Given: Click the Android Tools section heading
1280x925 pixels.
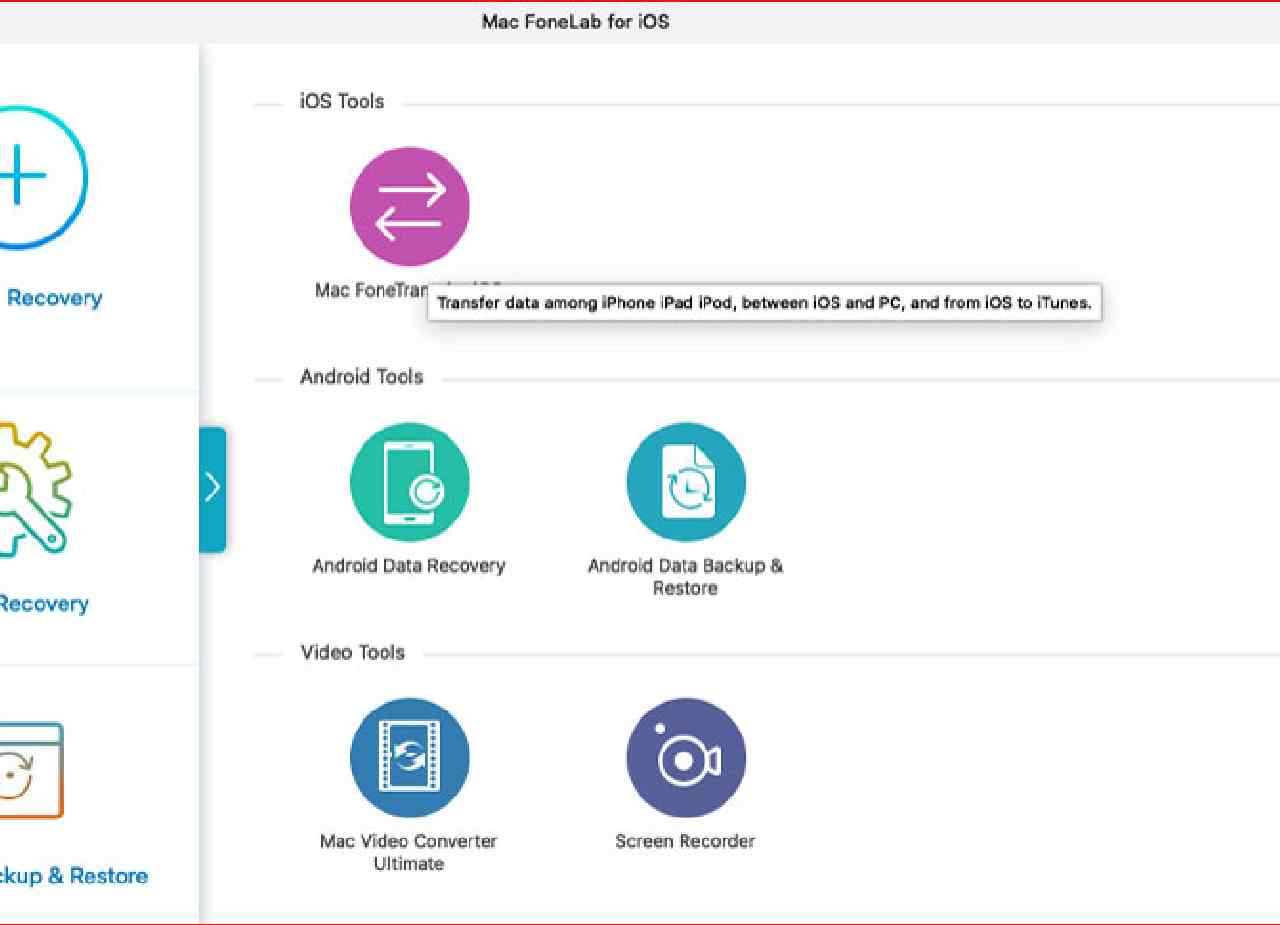Looking at the screenshot, I should [361, 377].
